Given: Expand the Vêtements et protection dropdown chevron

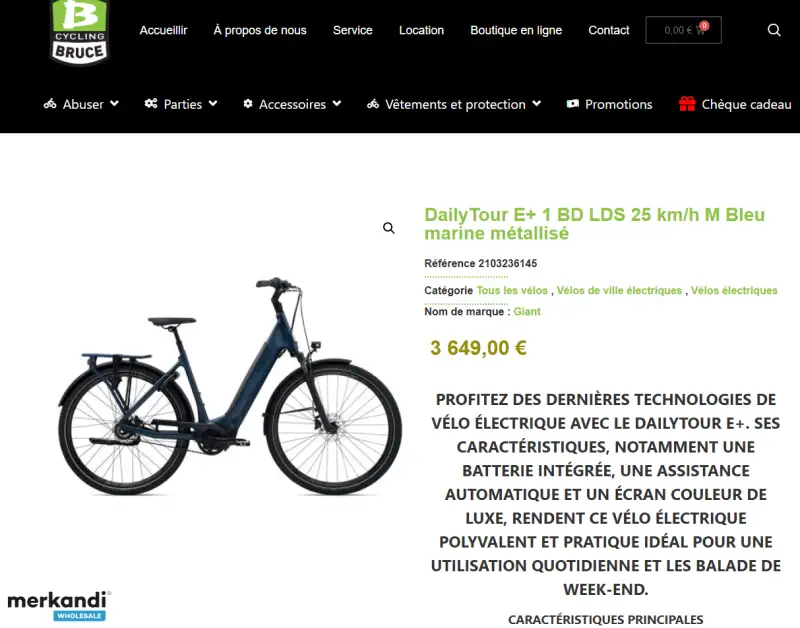Looking at the screenshot, I should (536, 104).
